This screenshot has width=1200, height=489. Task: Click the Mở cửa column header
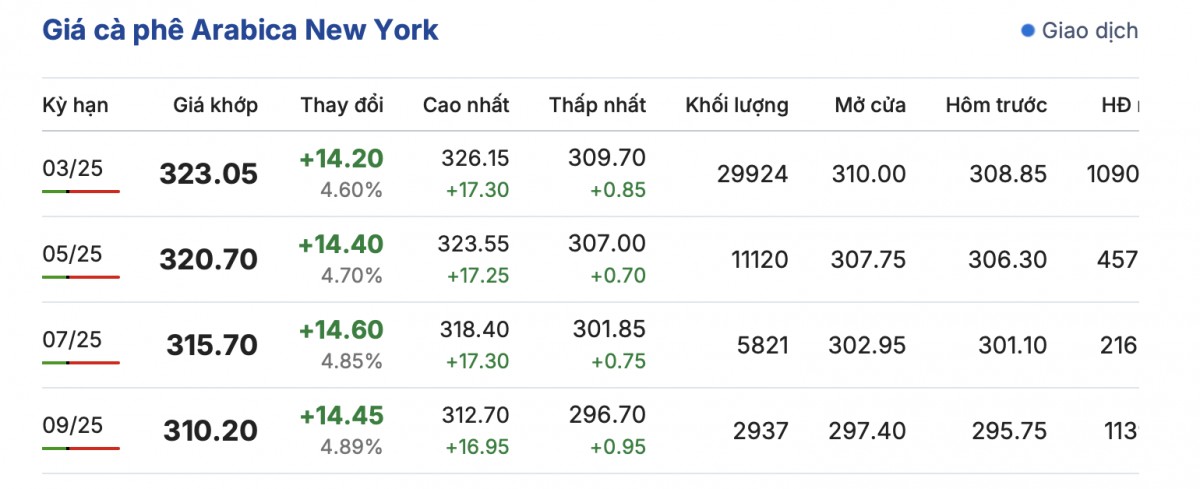click(x=870, y=105)
